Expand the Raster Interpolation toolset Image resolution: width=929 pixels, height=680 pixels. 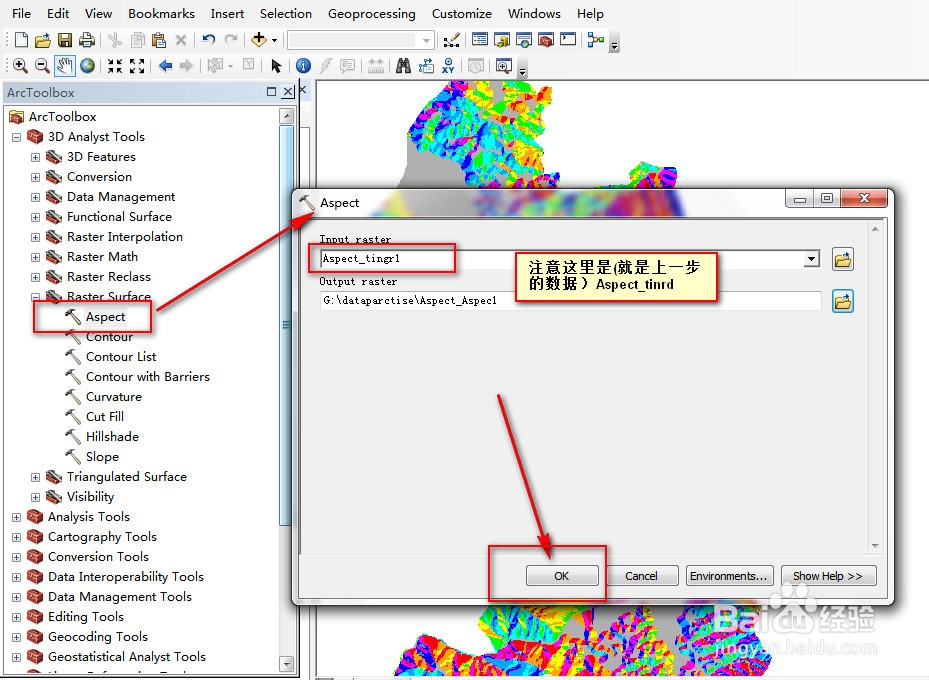pos(36,238)
